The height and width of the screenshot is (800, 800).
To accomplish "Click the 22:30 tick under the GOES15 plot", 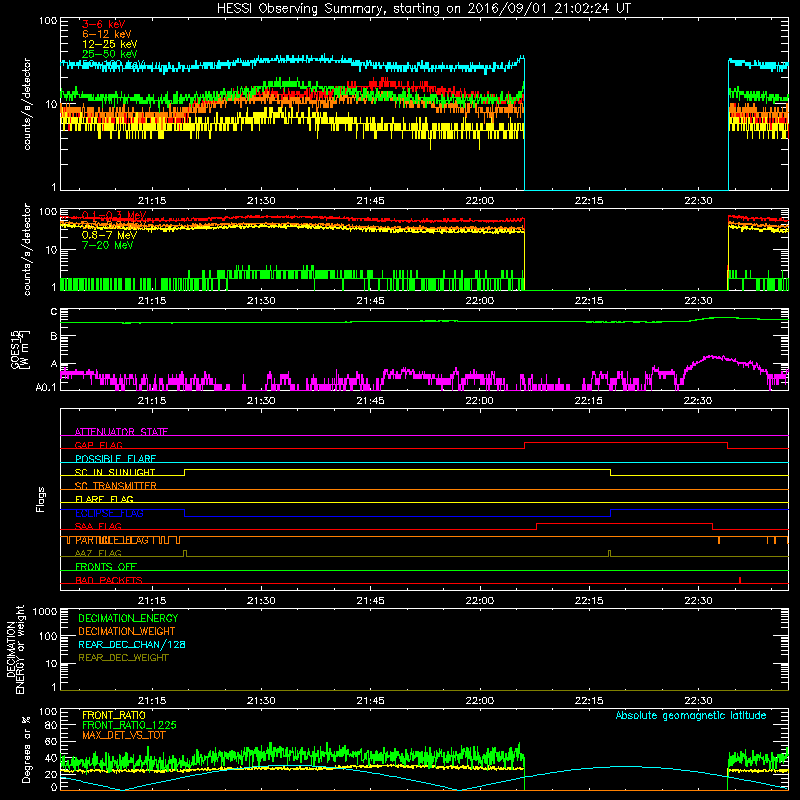I will point(698,401).
